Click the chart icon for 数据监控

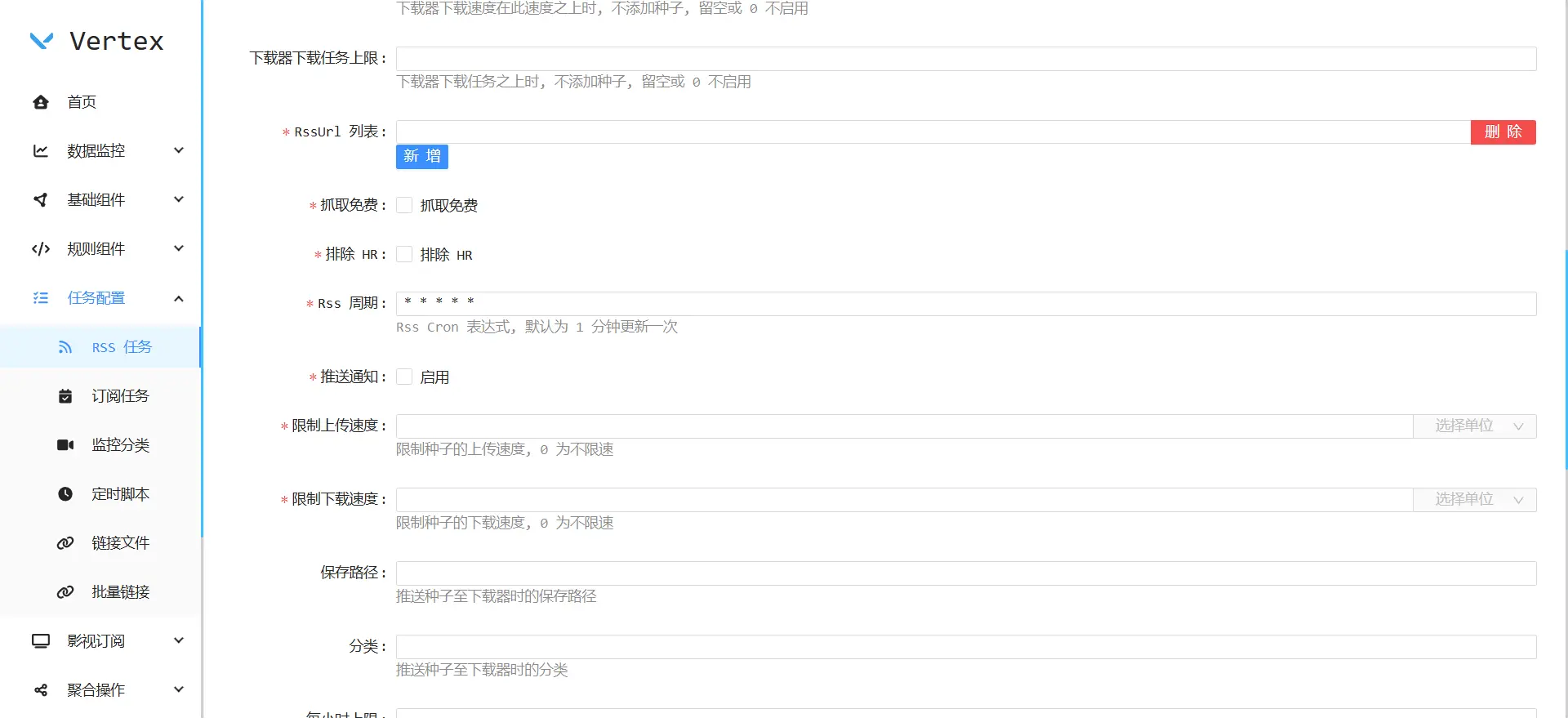pos(41,151)
